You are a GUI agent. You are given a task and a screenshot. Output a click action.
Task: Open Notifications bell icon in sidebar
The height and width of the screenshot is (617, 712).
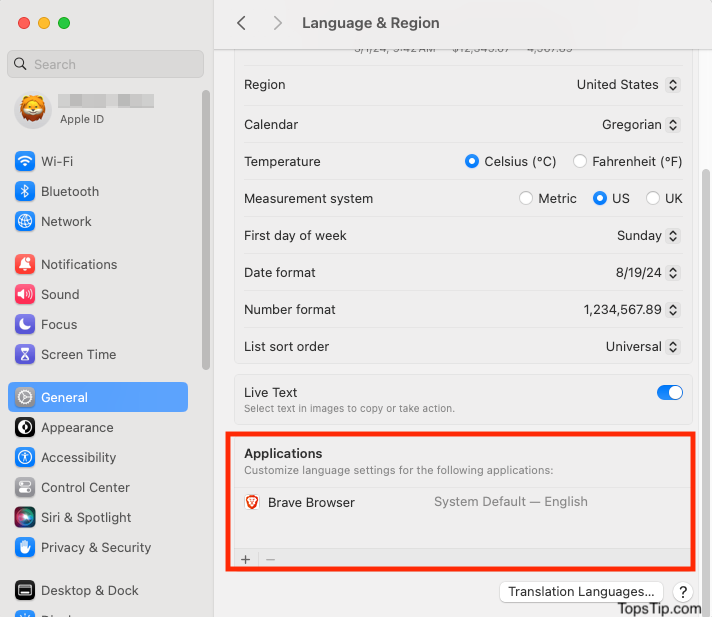25,264
